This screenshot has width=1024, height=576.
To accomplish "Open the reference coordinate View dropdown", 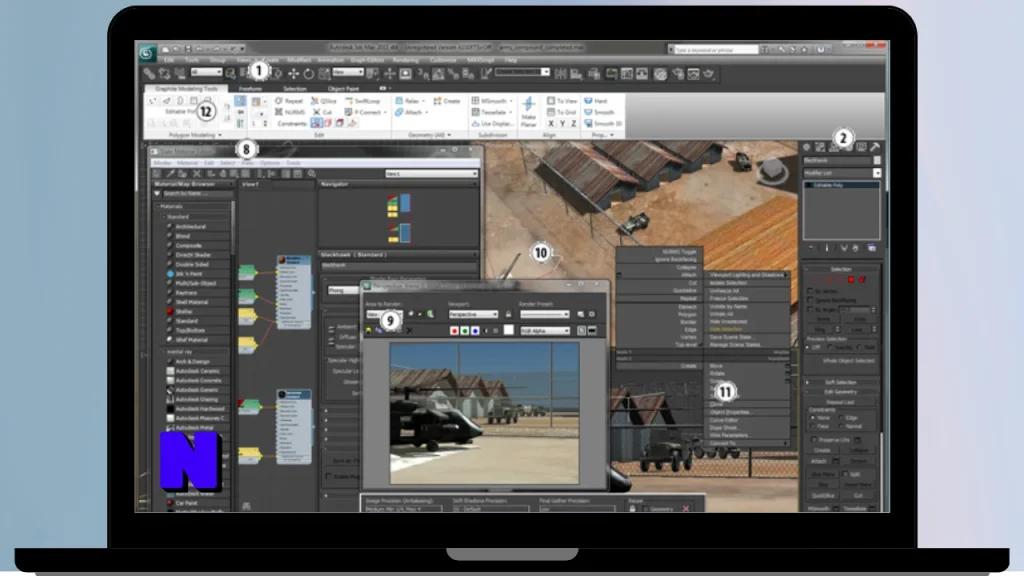I will (x=348, y=72).
